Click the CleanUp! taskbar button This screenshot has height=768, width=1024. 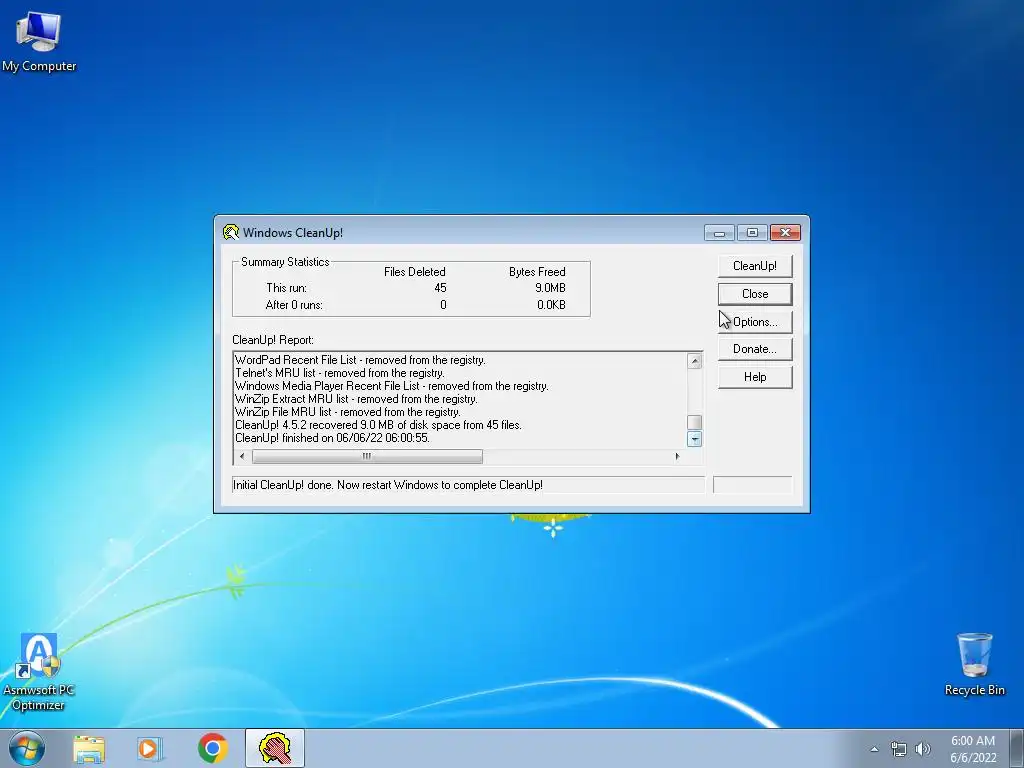[275, 748]
